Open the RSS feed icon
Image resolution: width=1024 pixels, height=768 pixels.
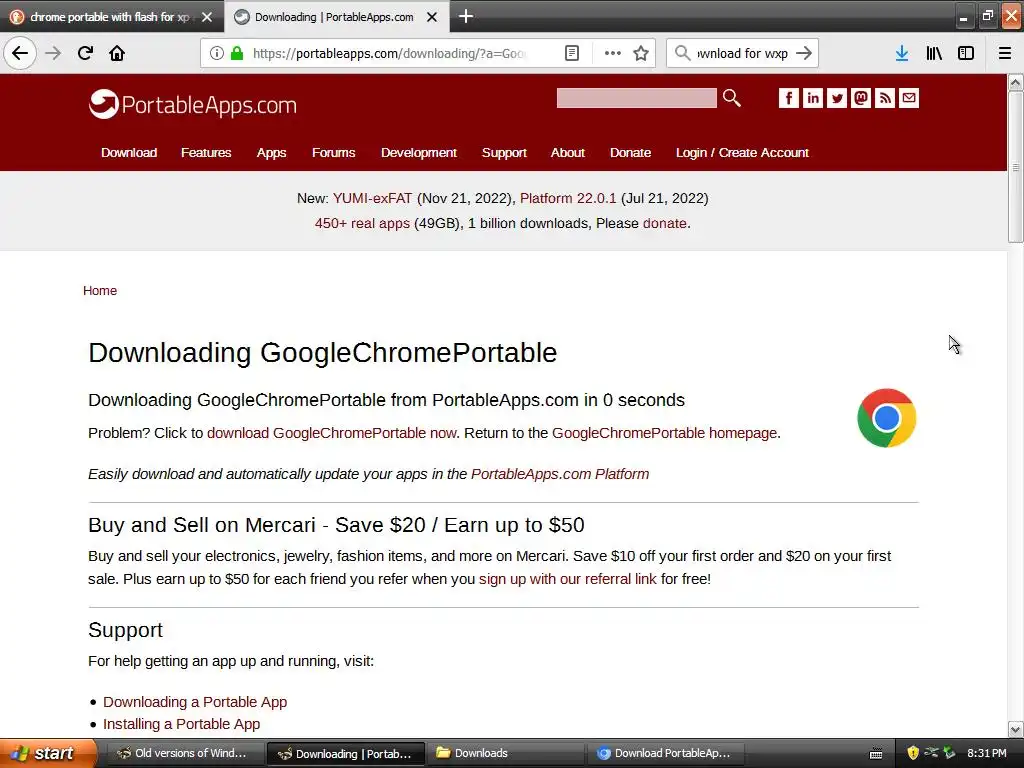(x=885, y=98)
